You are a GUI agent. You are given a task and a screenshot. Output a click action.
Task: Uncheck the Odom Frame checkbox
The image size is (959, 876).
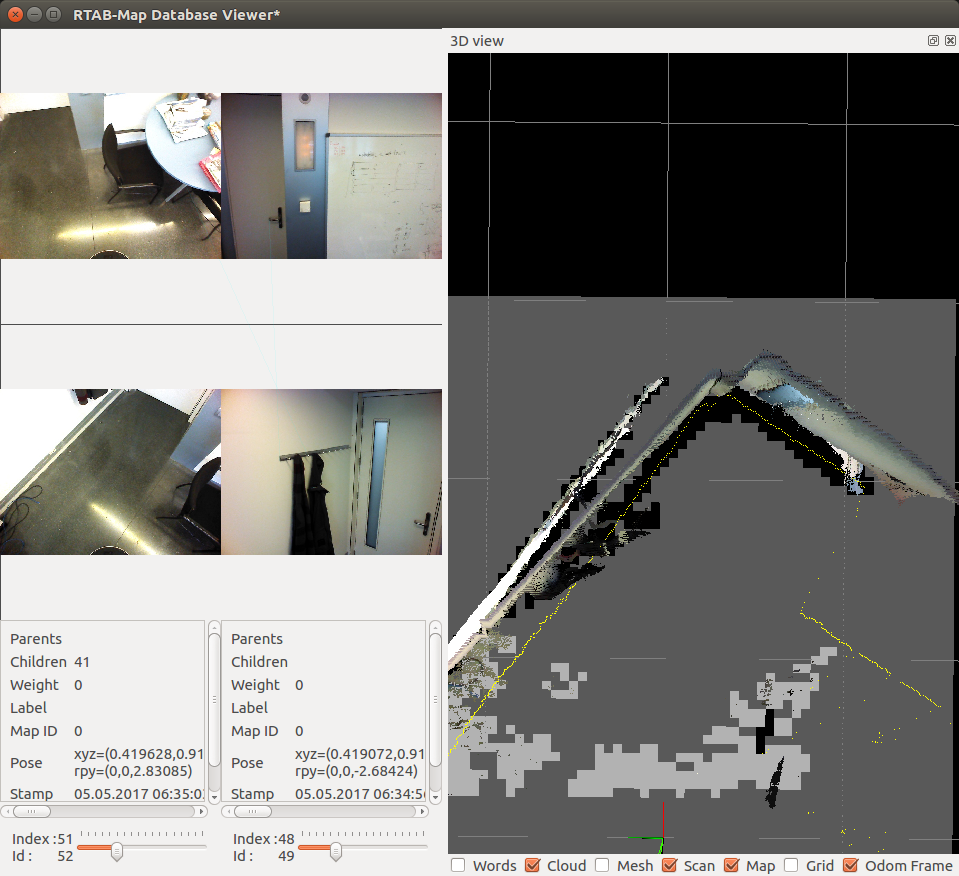pos(851,865)
